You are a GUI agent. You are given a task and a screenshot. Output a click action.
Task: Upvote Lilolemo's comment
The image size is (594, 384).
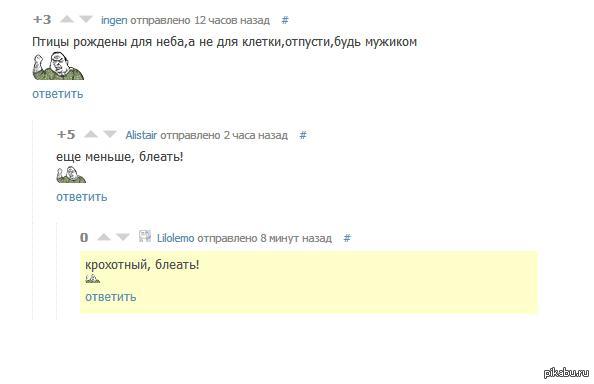(104, 237)
